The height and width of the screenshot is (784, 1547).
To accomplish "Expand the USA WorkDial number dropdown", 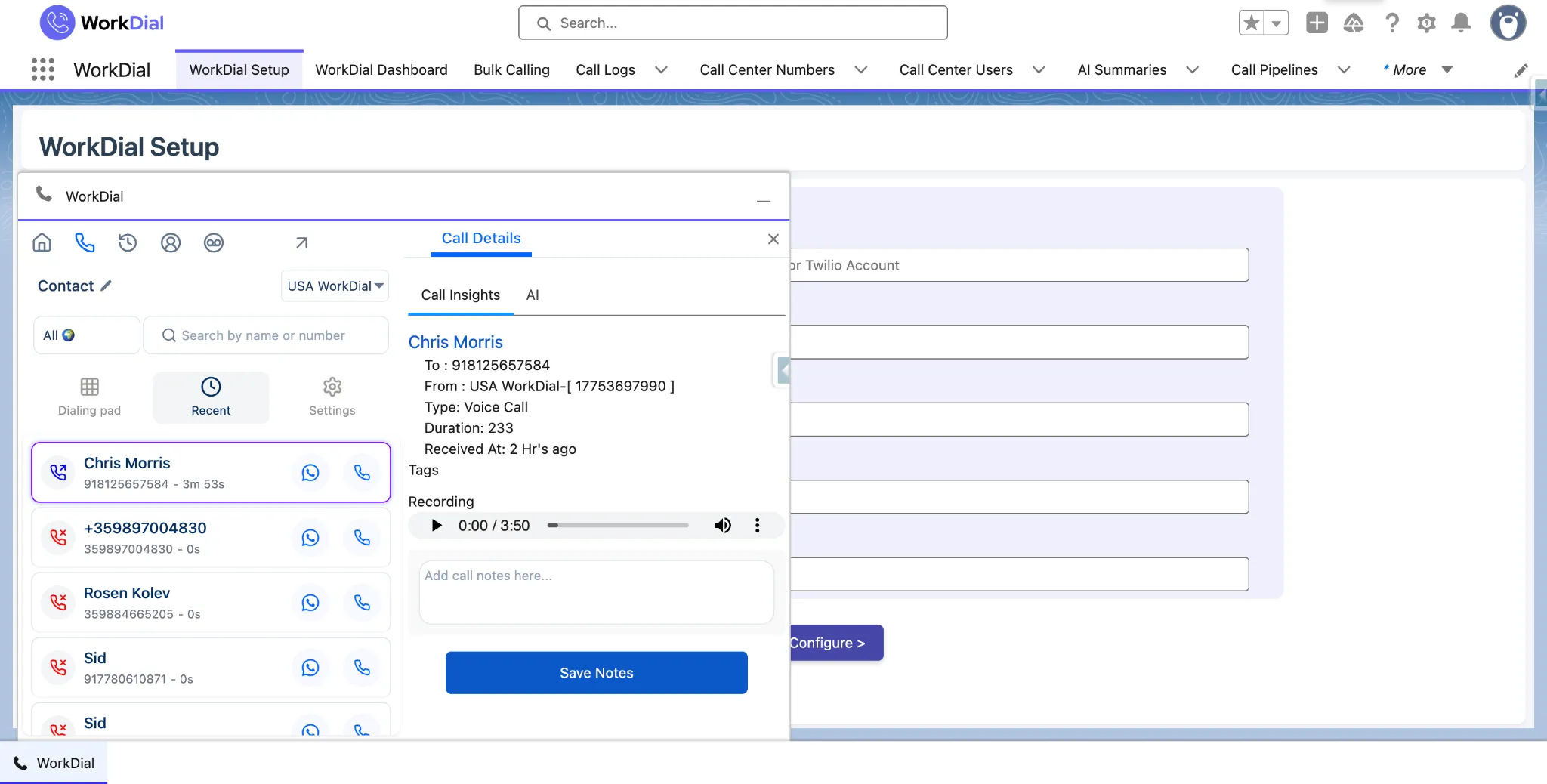I will point(335,286).
